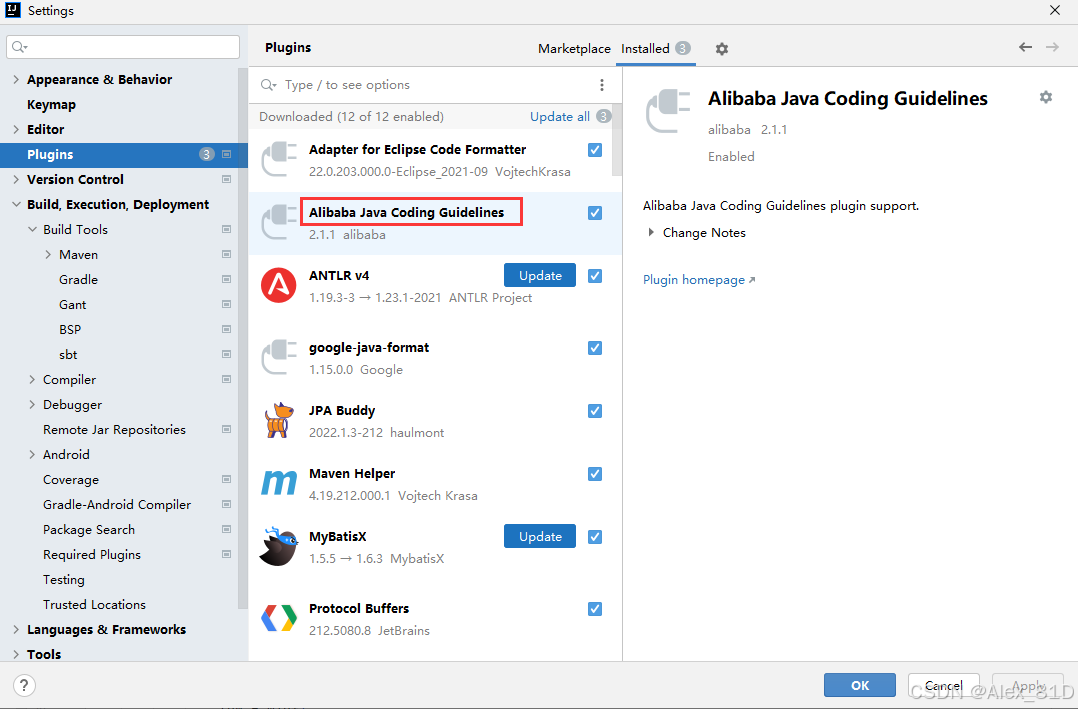The width and height of the screenshot is (1078, 709).
Task: Open gear options for Alibaba plugin details
Action: [1046, 97]
